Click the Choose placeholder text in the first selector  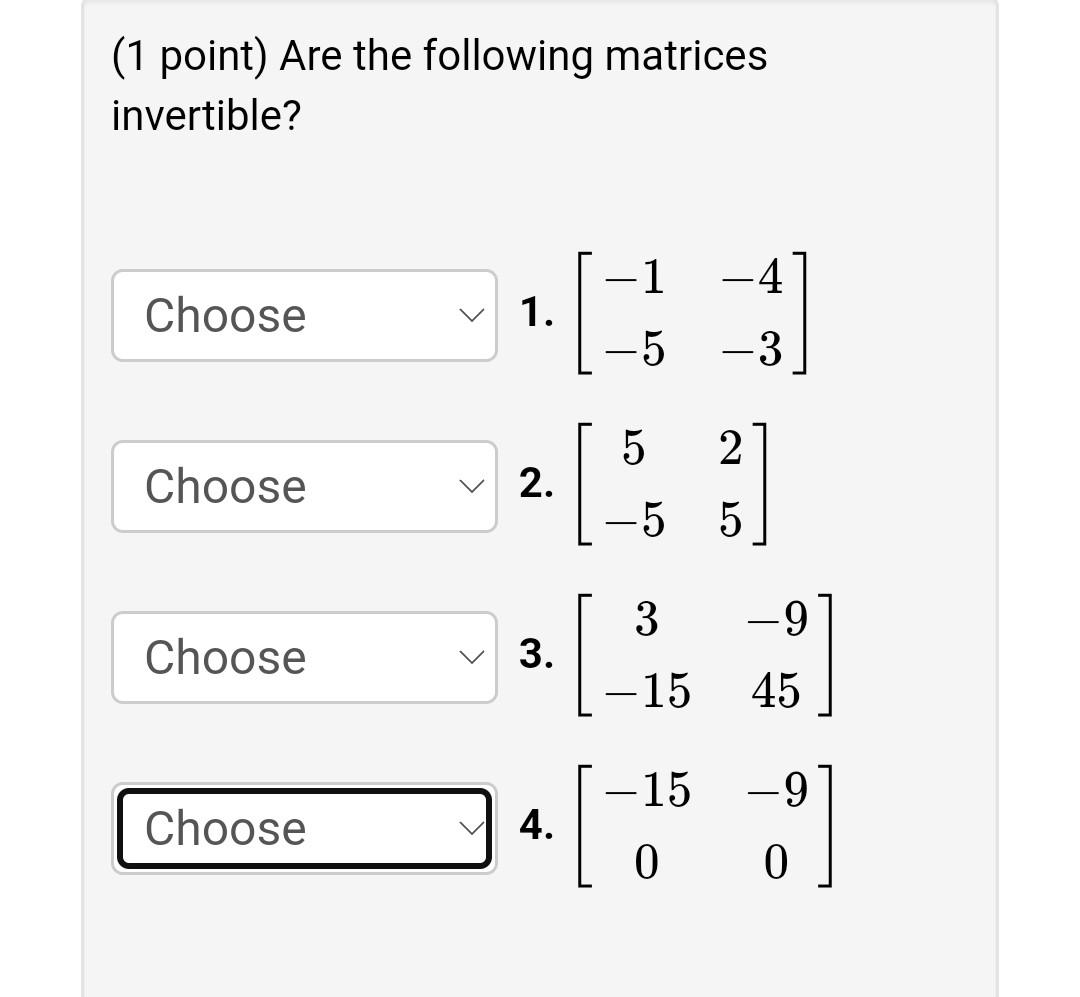click(x=224, y=315)
